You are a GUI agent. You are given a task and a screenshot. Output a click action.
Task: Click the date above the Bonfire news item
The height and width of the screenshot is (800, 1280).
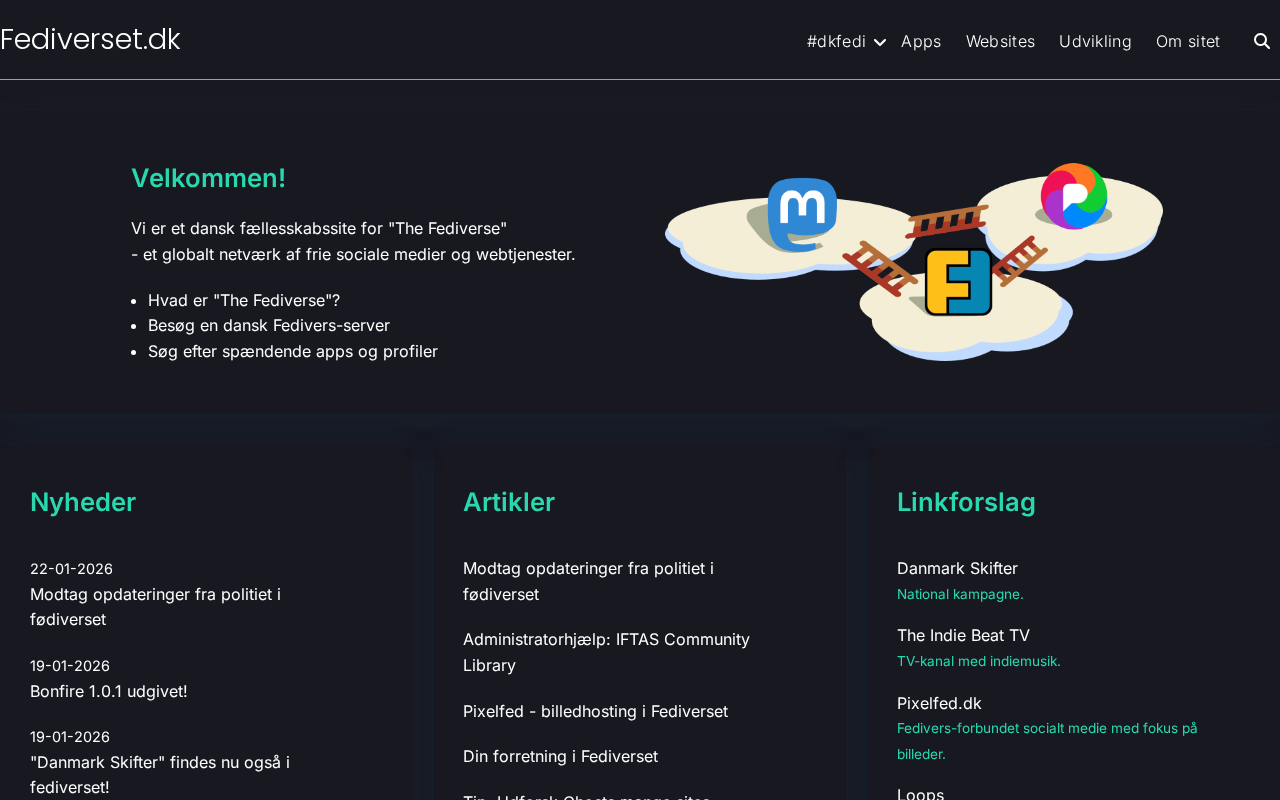click(x=70, y=666)
